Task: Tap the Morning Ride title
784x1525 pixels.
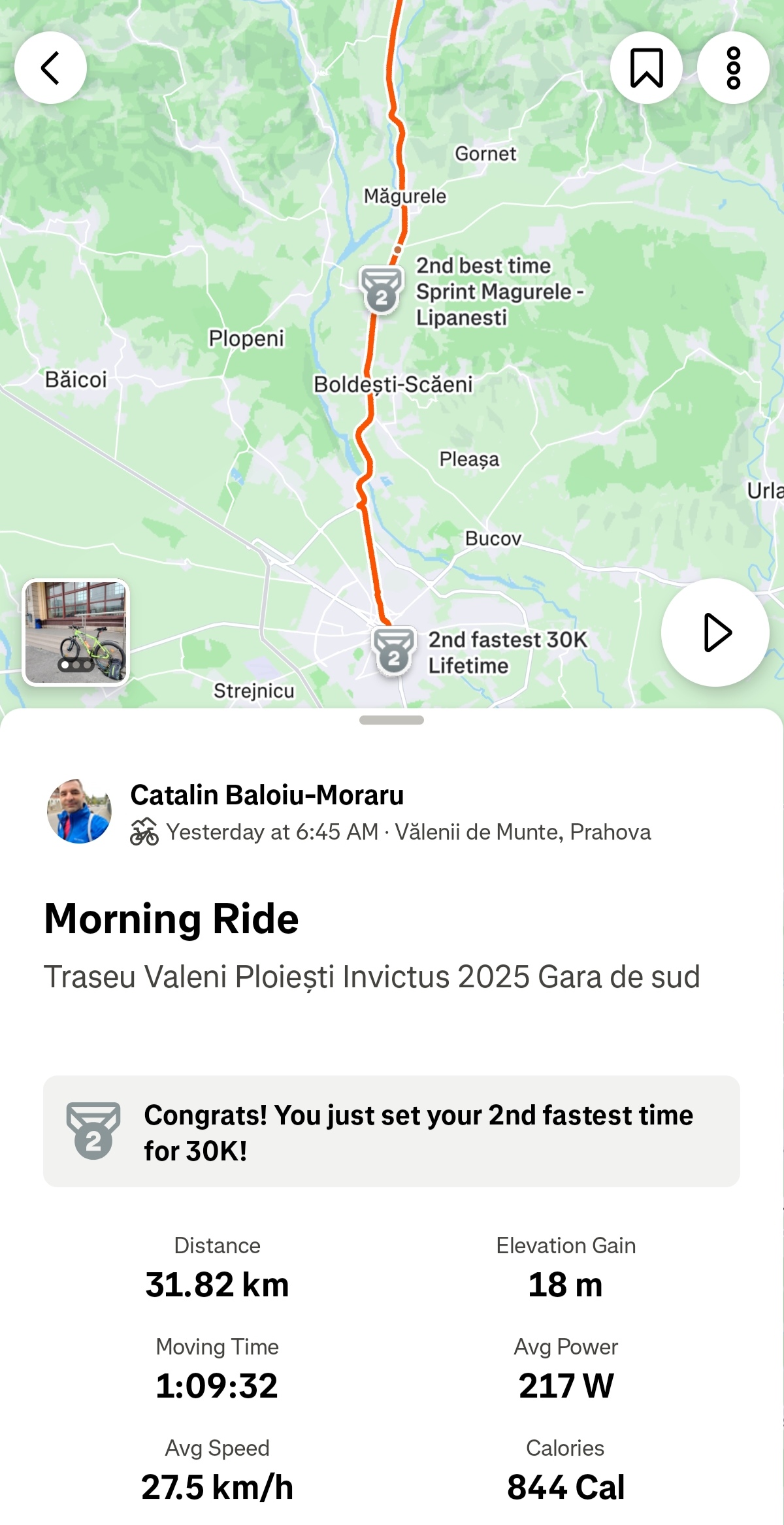Action: pos(171,919)
